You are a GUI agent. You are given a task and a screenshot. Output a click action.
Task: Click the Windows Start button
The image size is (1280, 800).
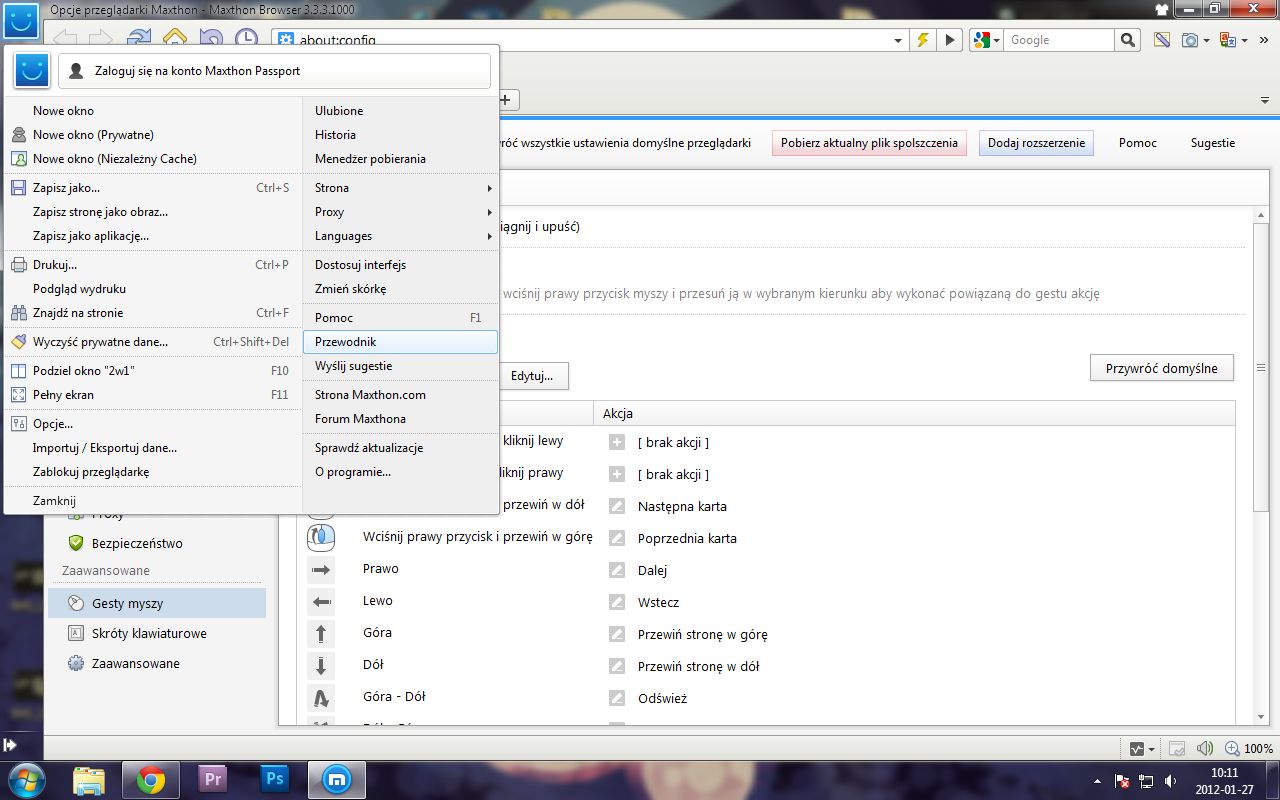tap(28, 779)
